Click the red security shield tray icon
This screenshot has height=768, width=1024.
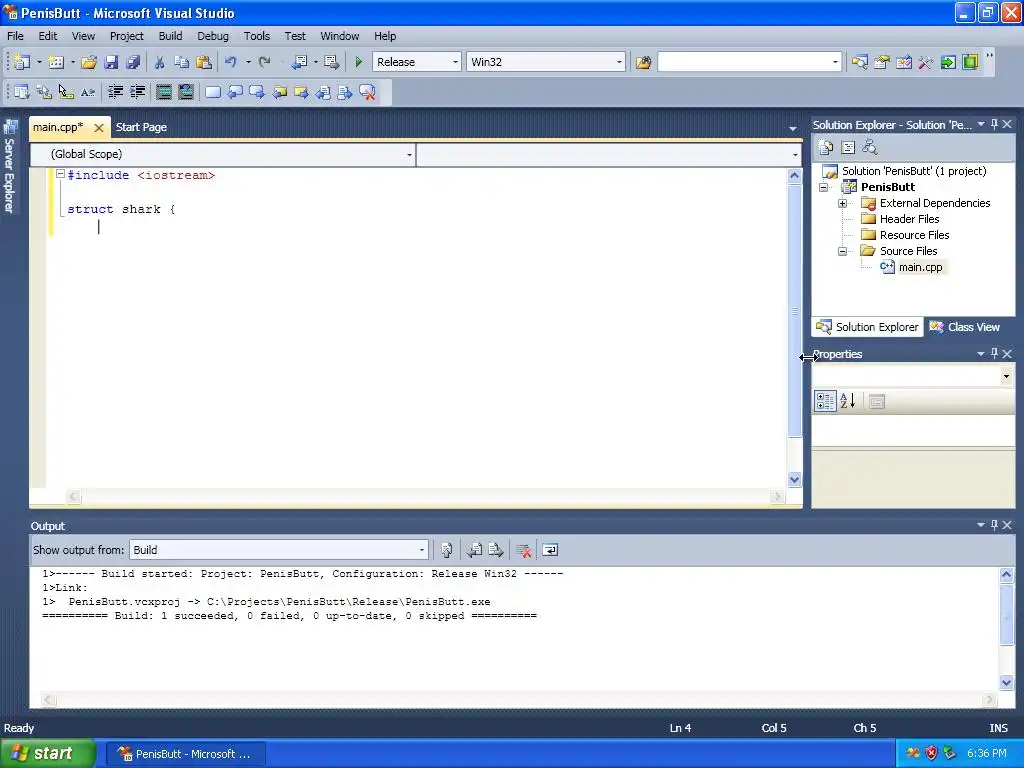[931, 753]
